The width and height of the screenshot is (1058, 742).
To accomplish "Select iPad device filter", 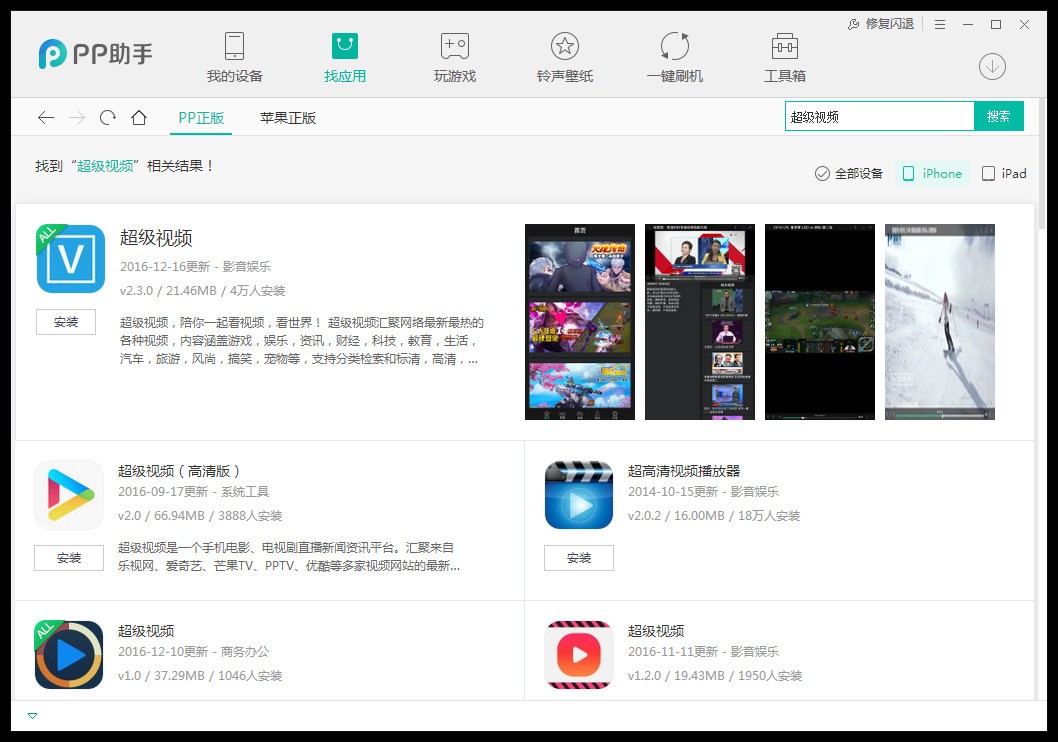I will click(1004, 173).
